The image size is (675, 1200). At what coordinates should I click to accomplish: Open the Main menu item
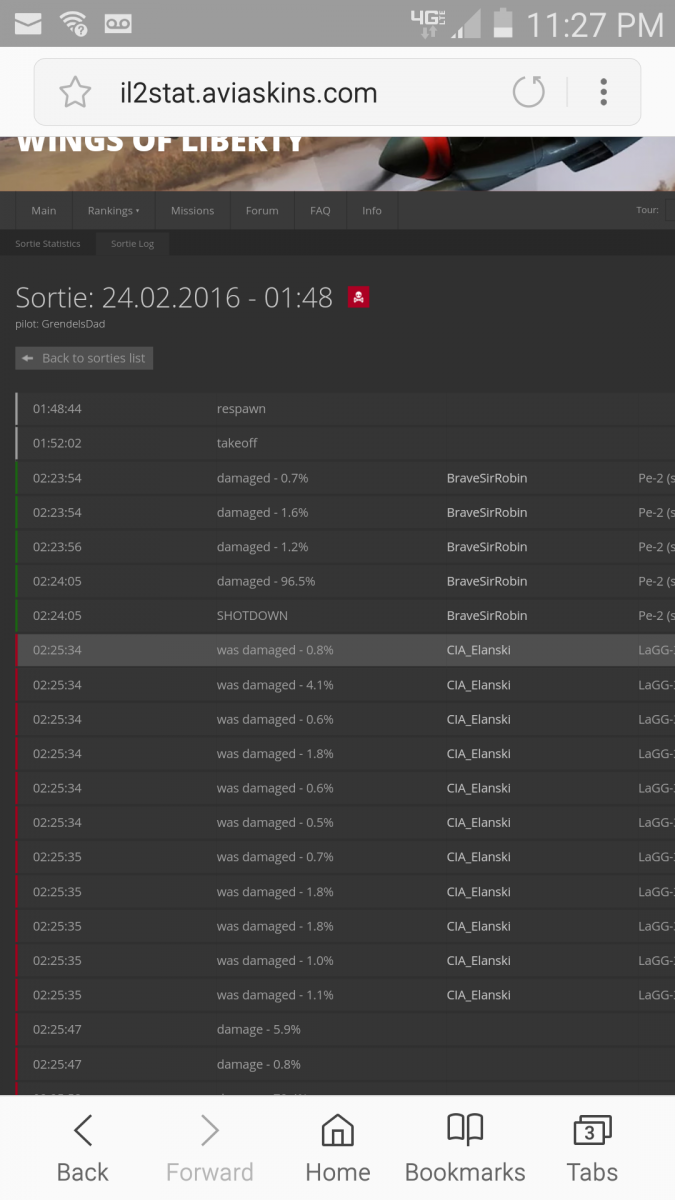tap(44, 211)
